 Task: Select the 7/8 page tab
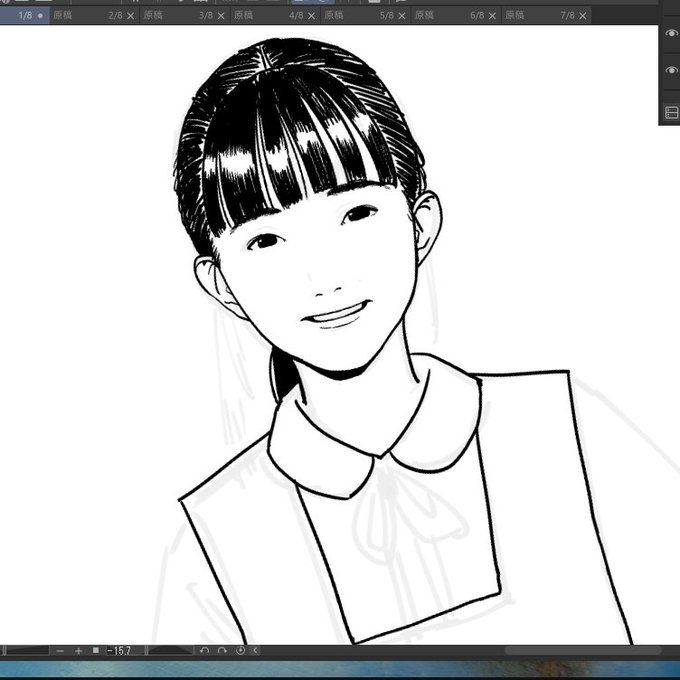pyautogui.click(x=547, y=16)
